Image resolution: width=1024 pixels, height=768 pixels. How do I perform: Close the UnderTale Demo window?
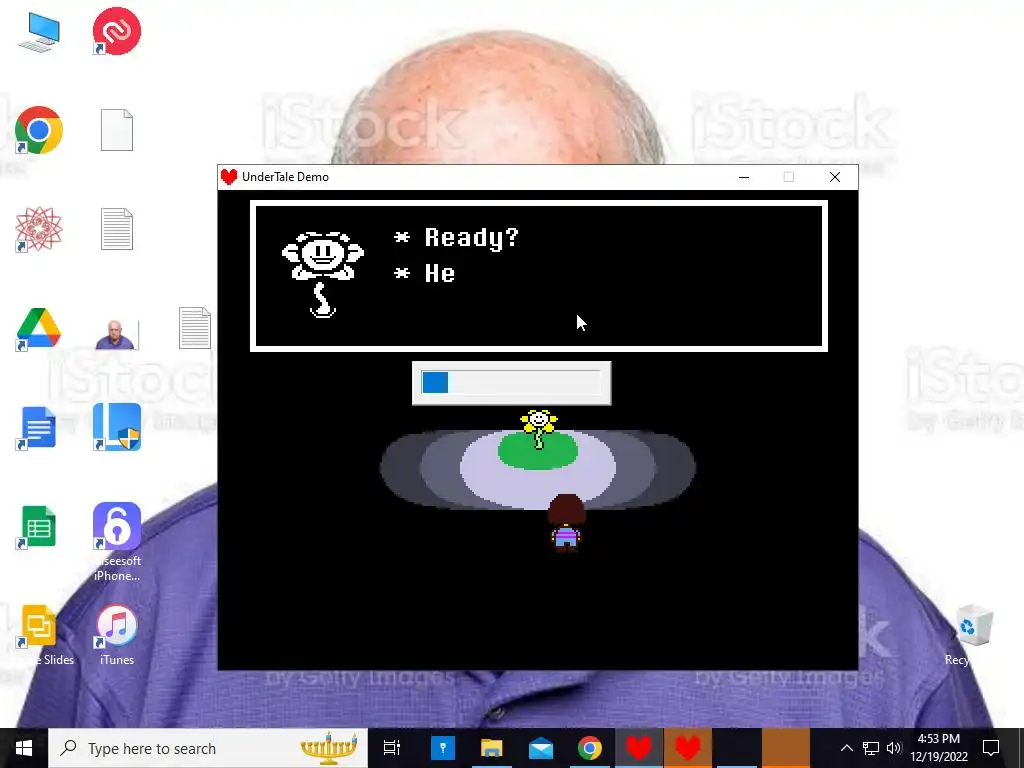point(835,177)
